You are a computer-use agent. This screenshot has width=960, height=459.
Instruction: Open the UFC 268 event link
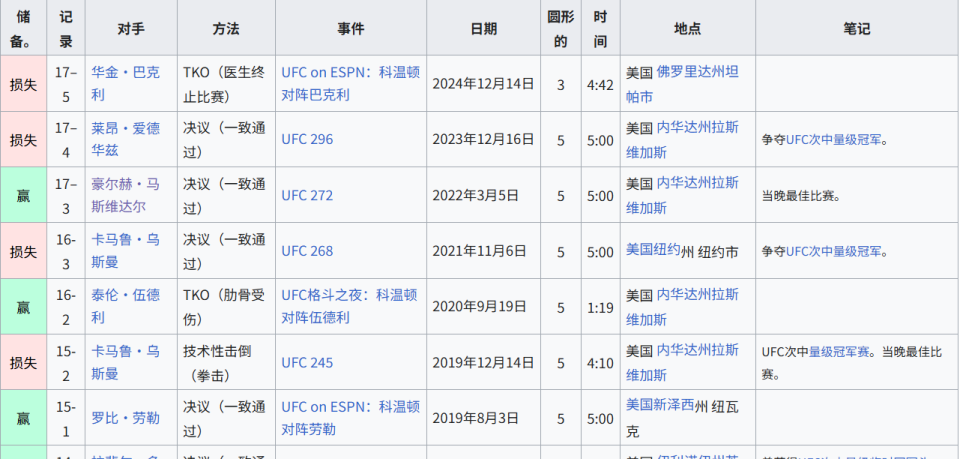(x=307, y=251)
